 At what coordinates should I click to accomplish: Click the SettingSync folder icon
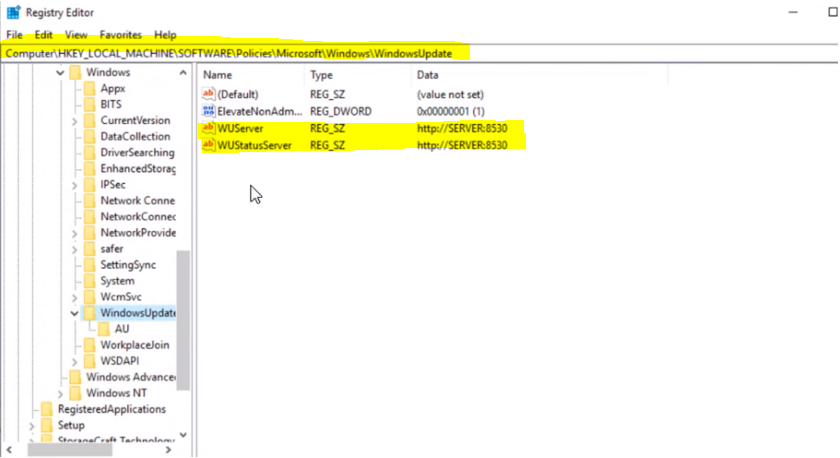(x=90, y=265)
